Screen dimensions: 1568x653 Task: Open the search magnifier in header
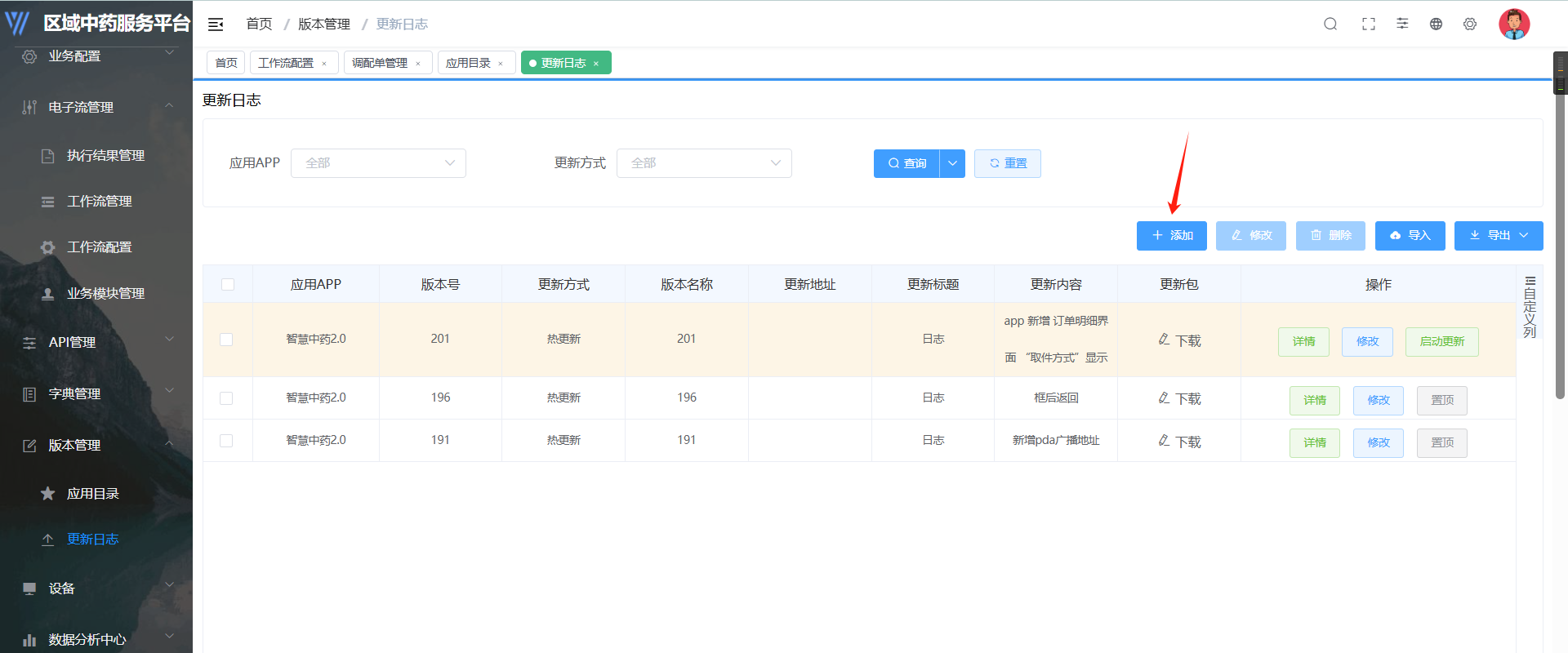click(1330, 24)
